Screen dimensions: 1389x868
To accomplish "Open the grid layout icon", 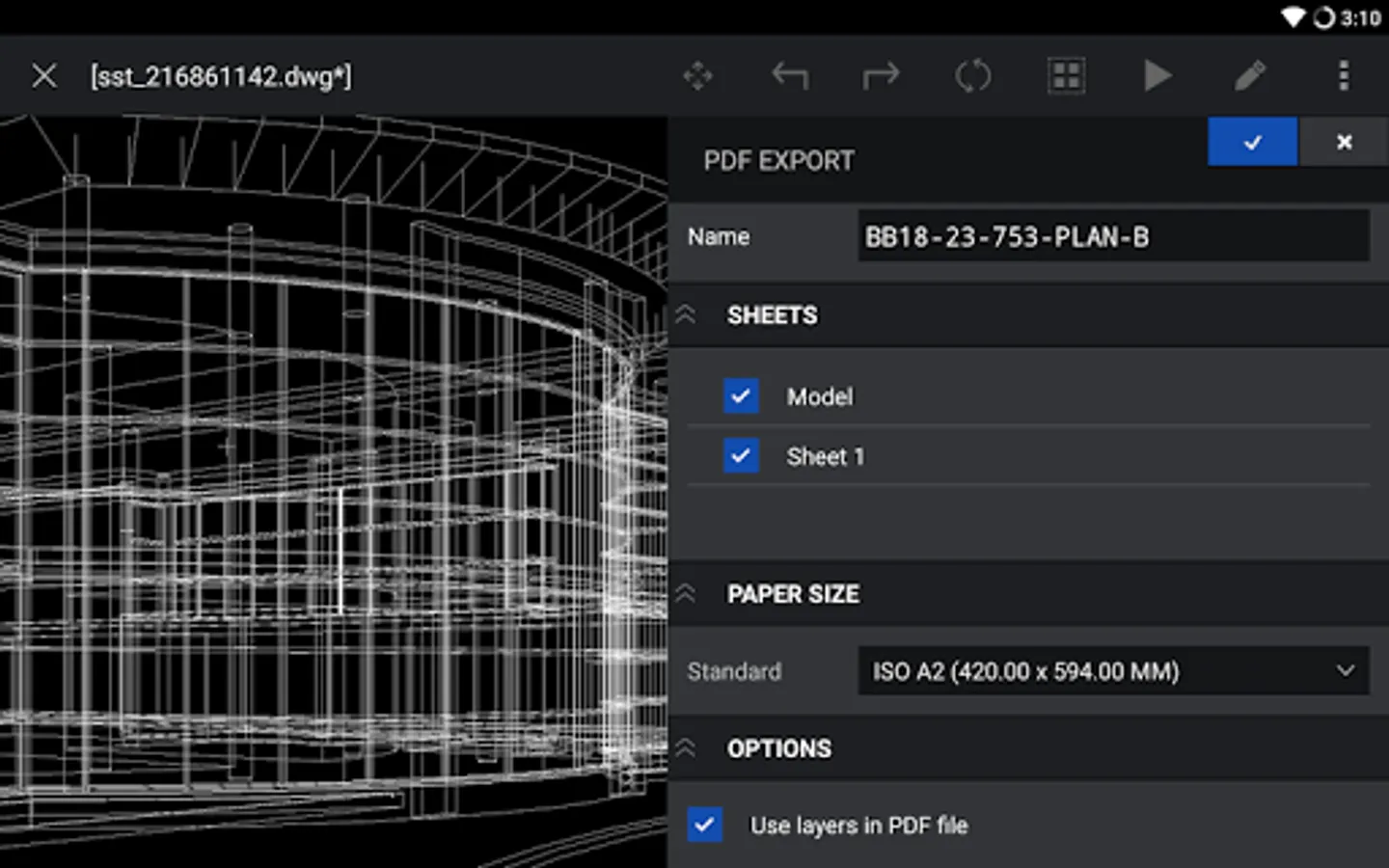I will coord(1066,76).
